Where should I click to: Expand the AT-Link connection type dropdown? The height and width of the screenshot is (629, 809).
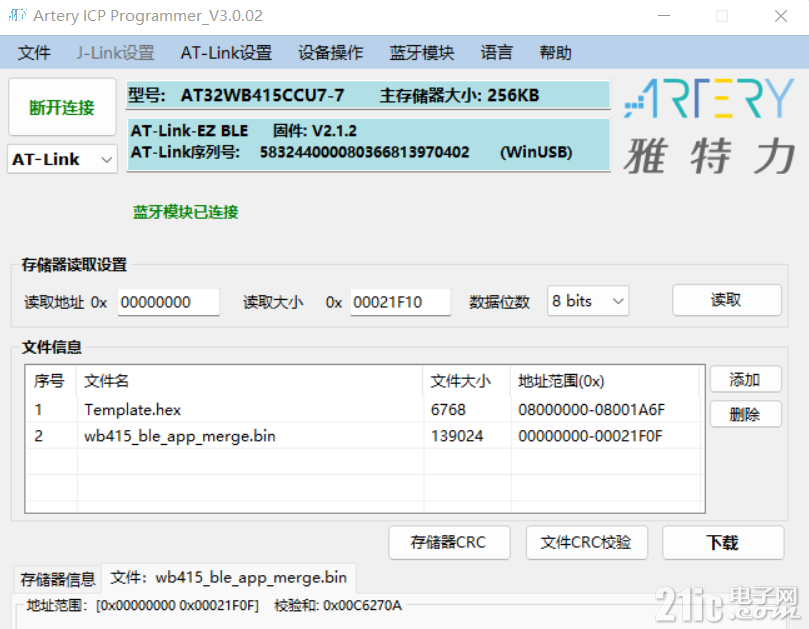(x=62, y=159)
